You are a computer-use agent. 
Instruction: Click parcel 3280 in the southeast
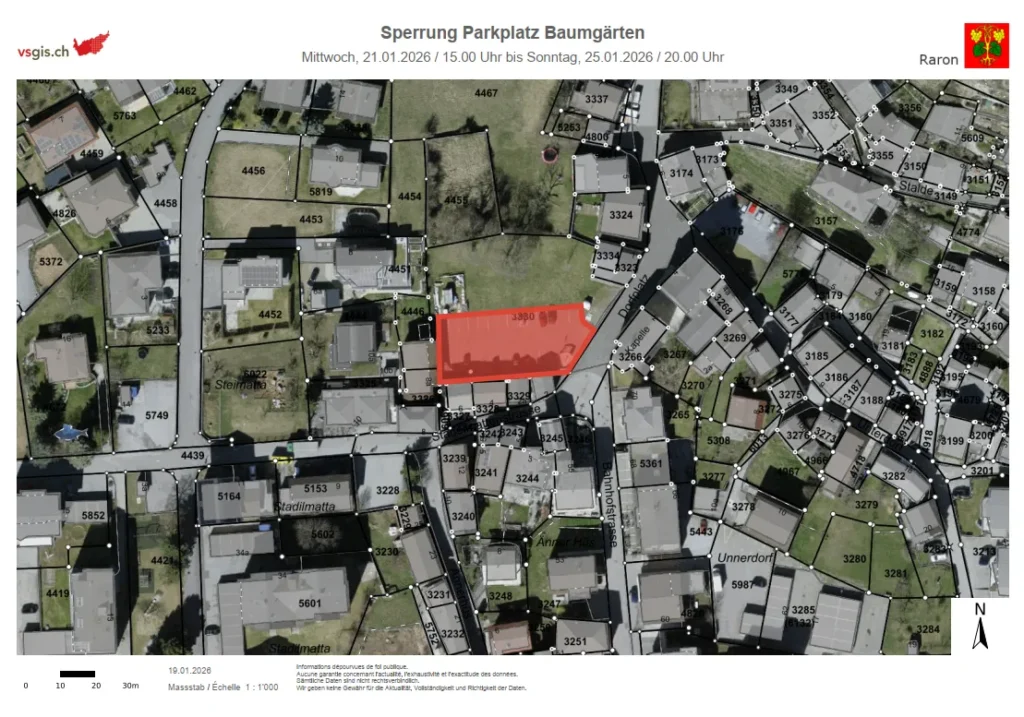[x=854, y=558]
